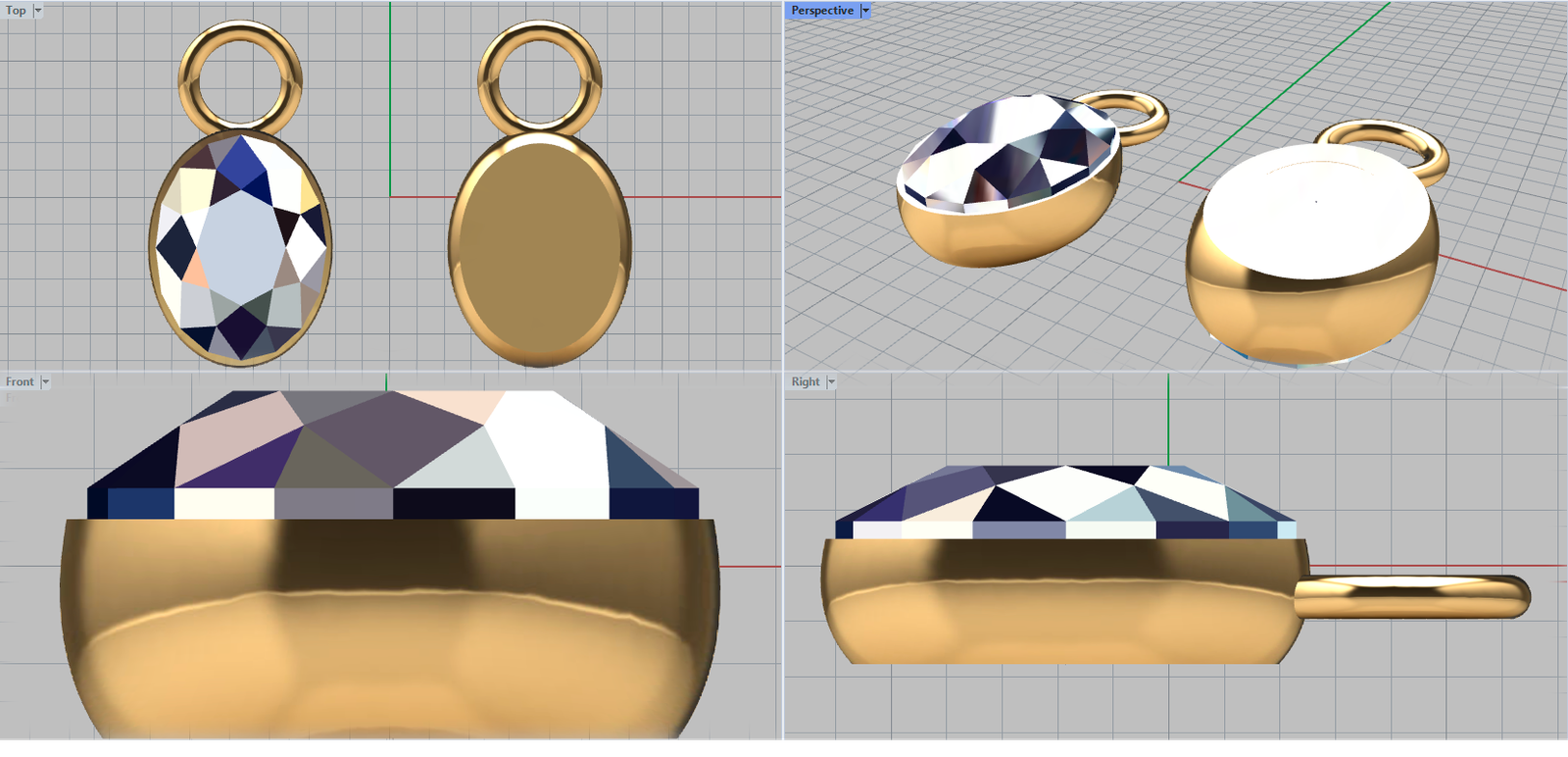This screenshot has height=757, width=1568.
Task: Open the Front viewport dropdown arrow
Action: pos(45,382)
